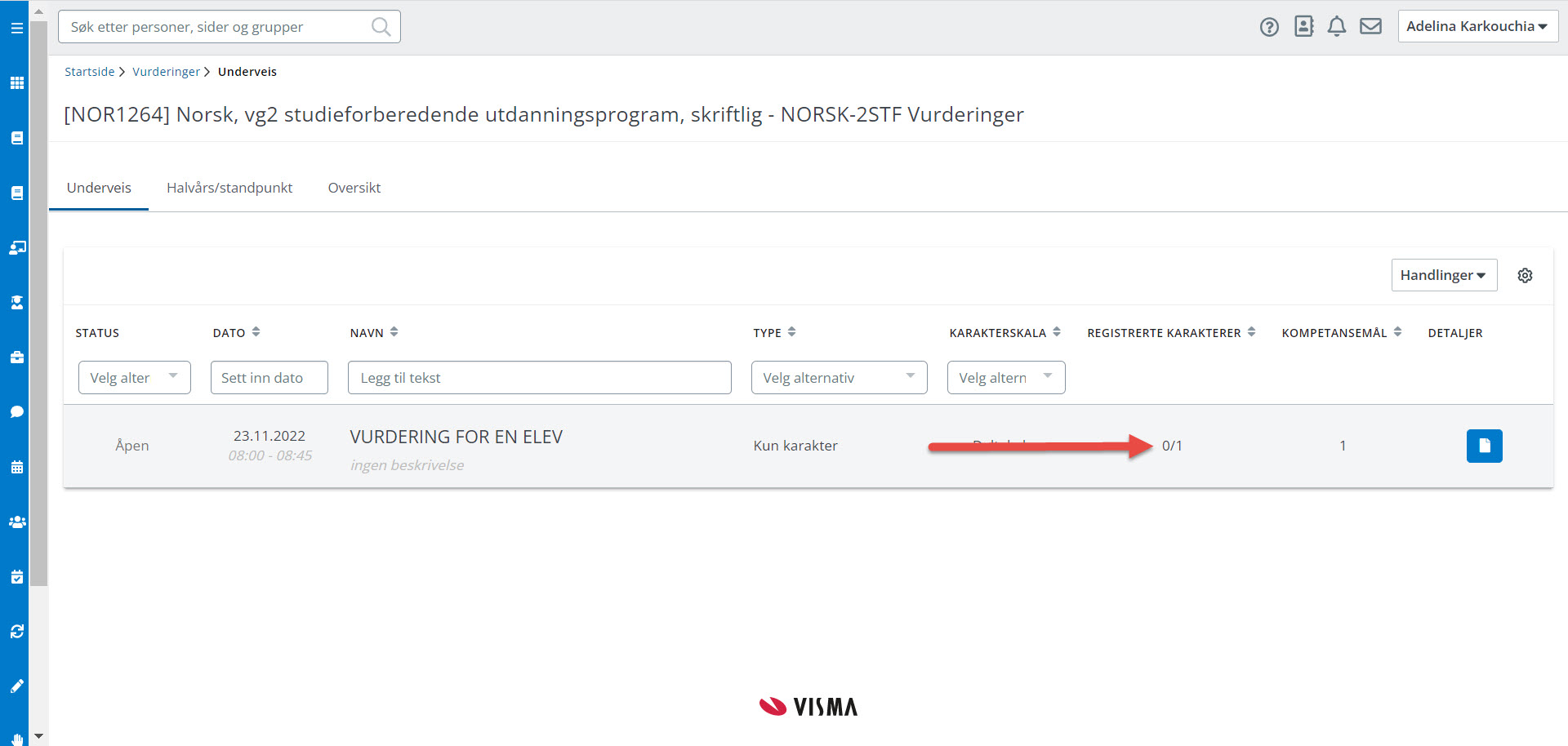Click the help question mark icon
This screenshot has height=746, width=1568.
point(1268,27)
